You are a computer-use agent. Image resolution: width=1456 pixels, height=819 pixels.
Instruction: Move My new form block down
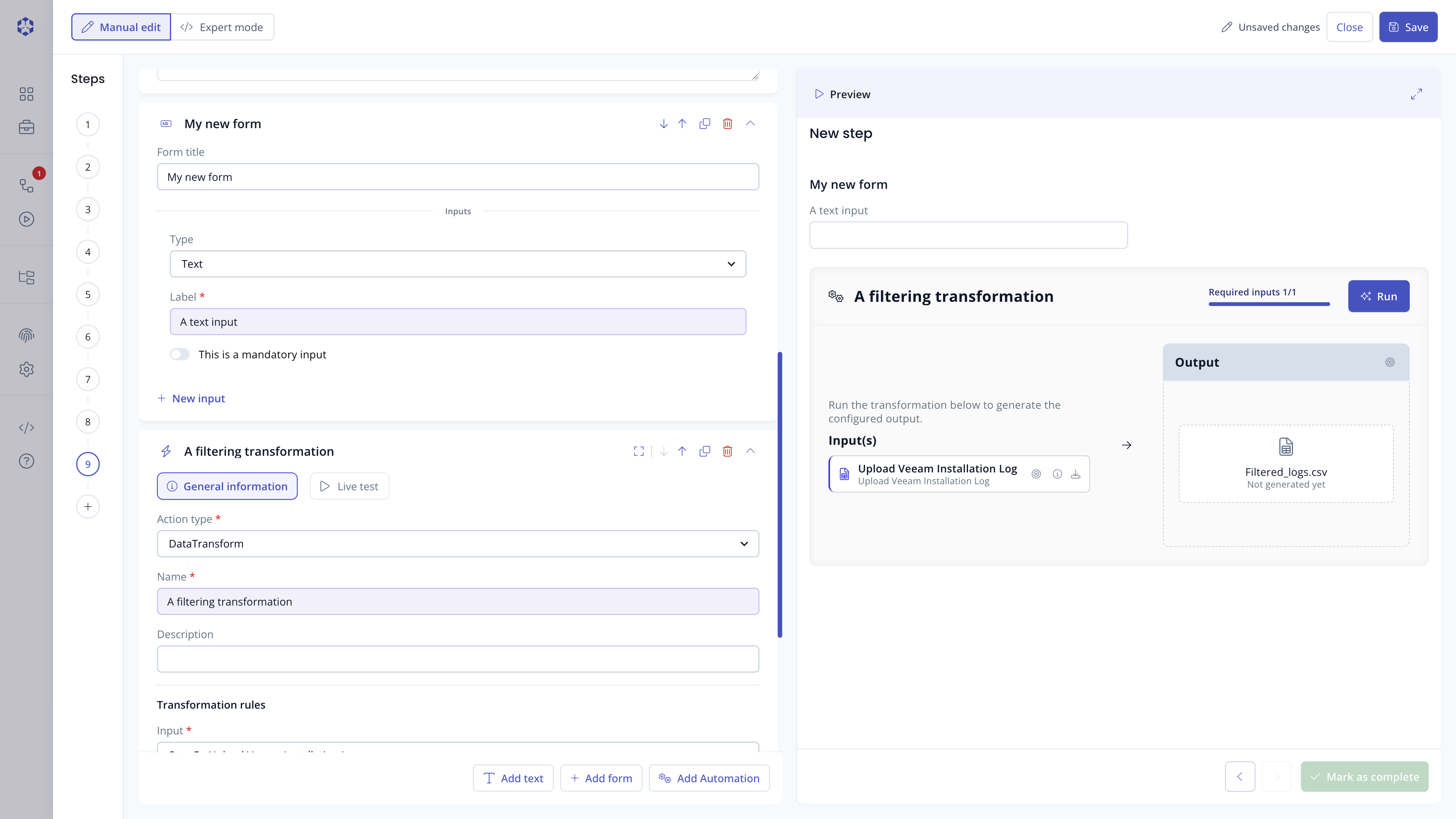click(x=664, y=124)
